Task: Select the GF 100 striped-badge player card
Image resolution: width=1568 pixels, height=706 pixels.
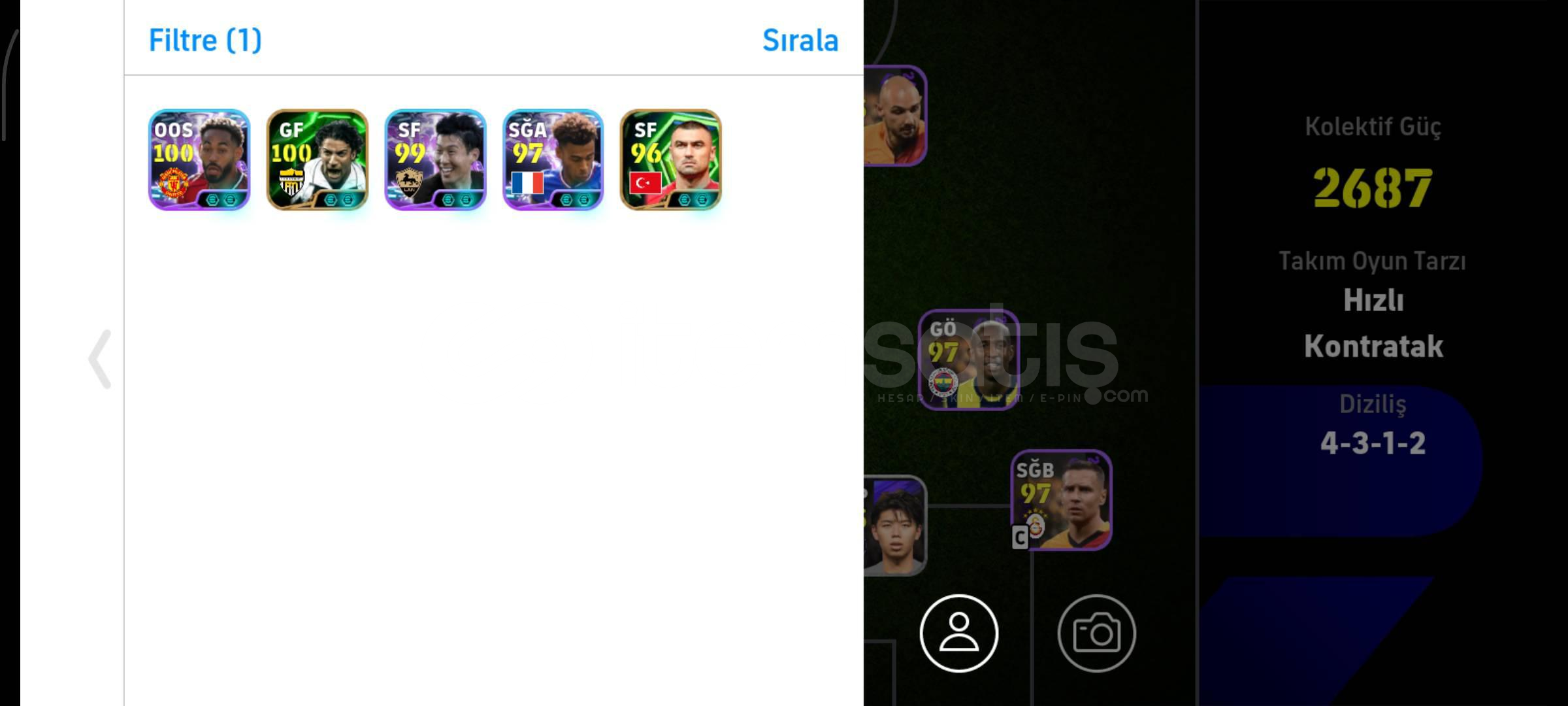Action: 318,160
